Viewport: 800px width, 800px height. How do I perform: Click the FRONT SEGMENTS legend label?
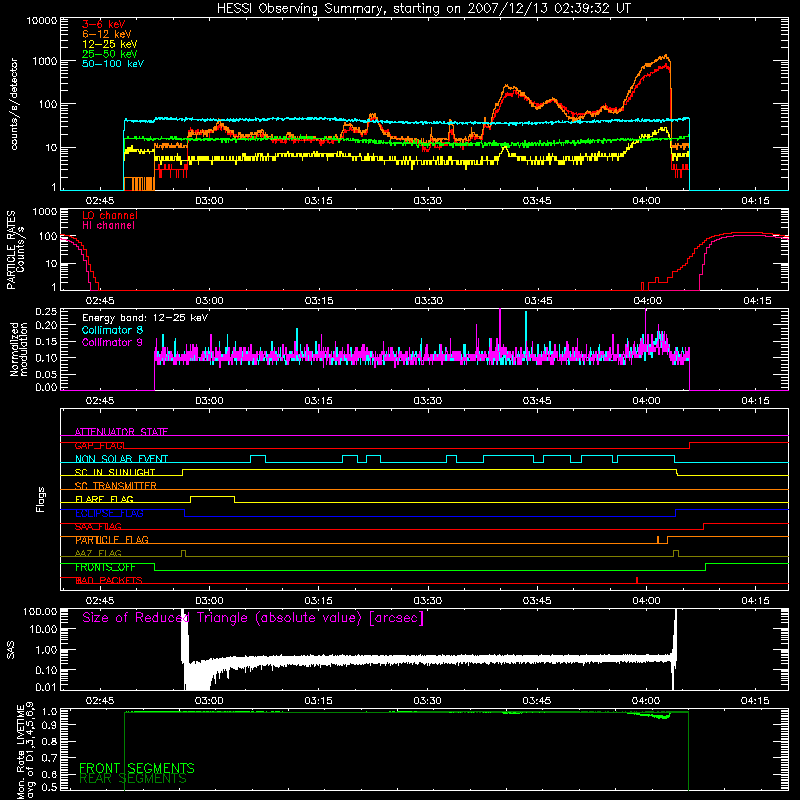click(137, 768)
